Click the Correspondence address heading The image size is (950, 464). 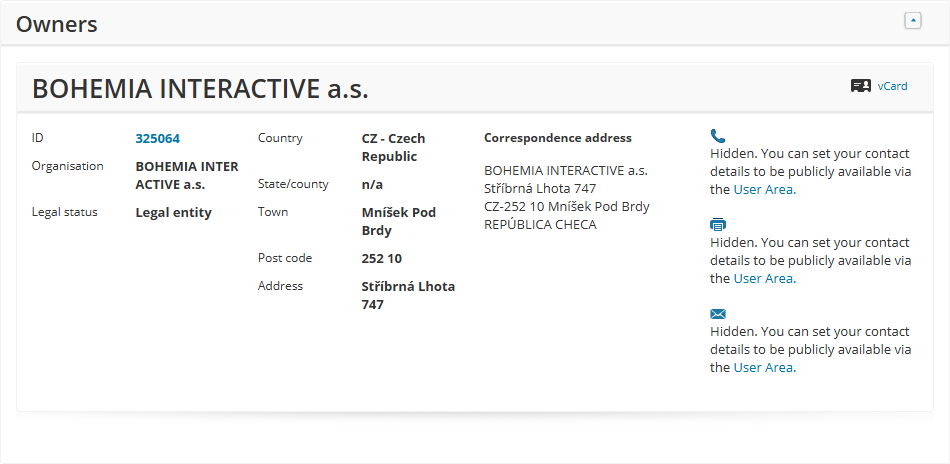click(x=557, y=138)
